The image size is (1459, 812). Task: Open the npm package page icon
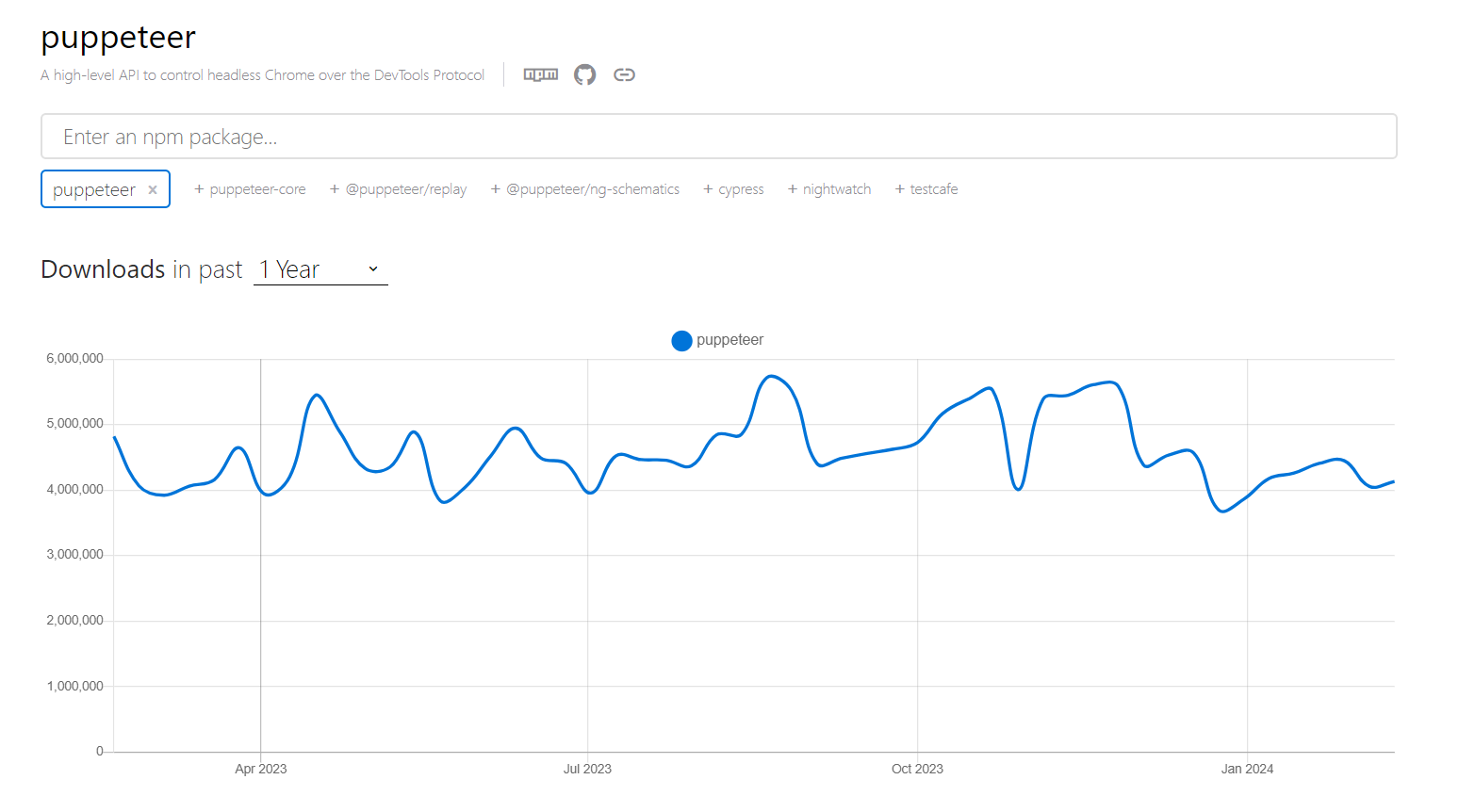pyautogui.click(x=541, y=74)
